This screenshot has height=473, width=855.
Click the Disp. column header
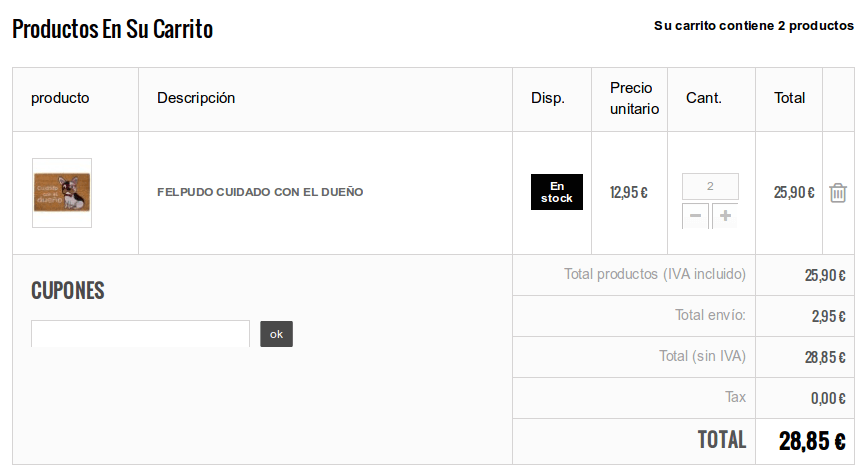pos(548,98)
